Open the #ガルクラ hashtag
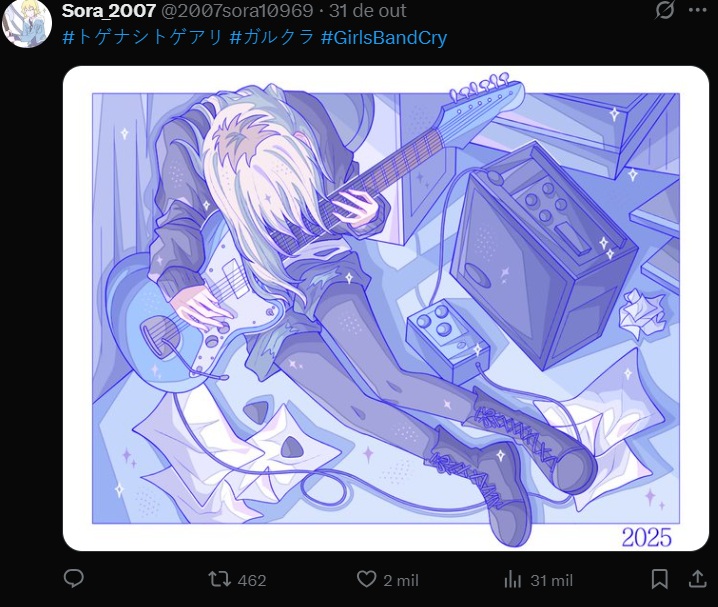Screen dimensions: 718x607 272,38
